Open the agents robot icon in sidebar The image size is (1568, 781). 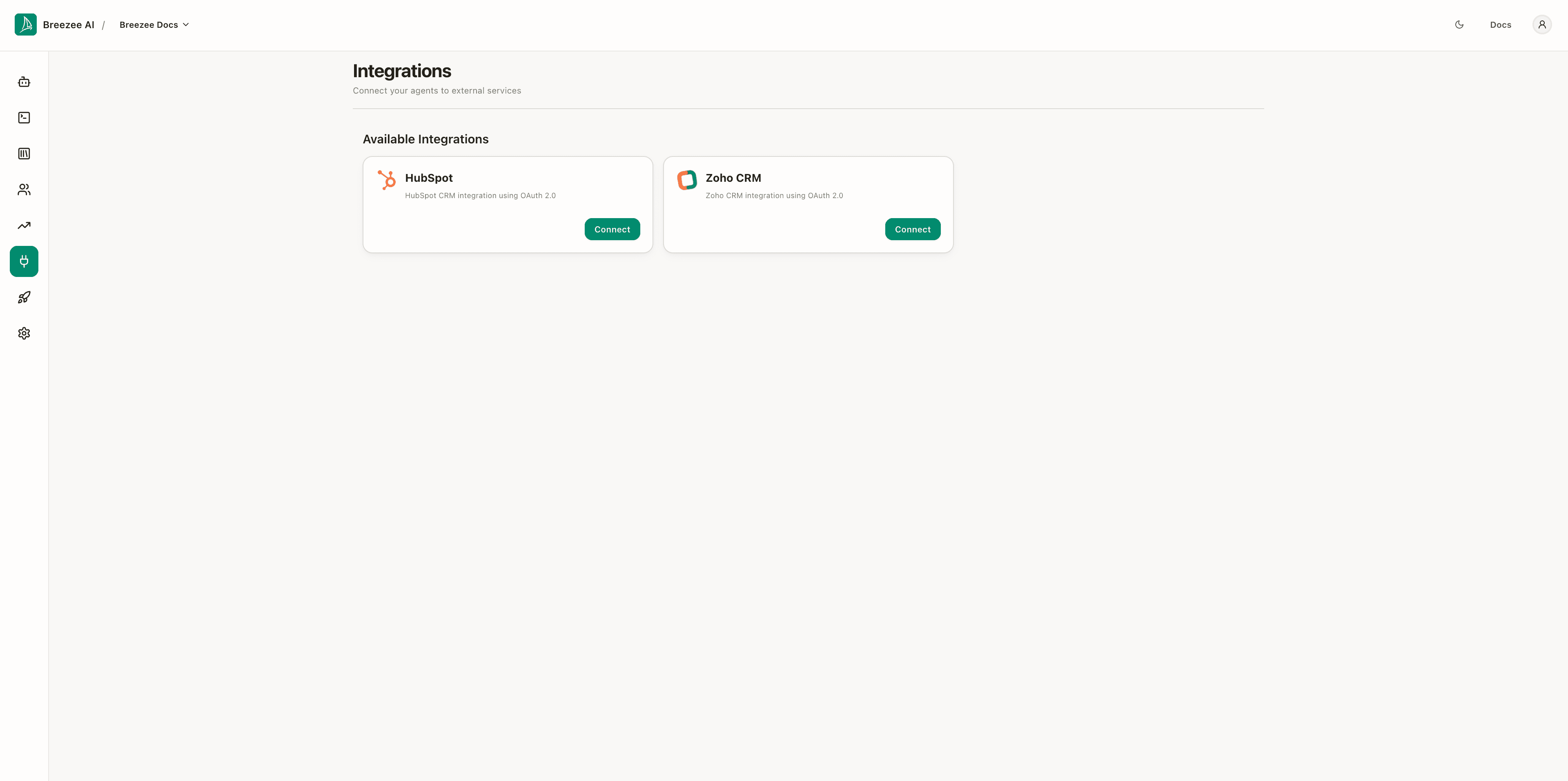[24, 82]
